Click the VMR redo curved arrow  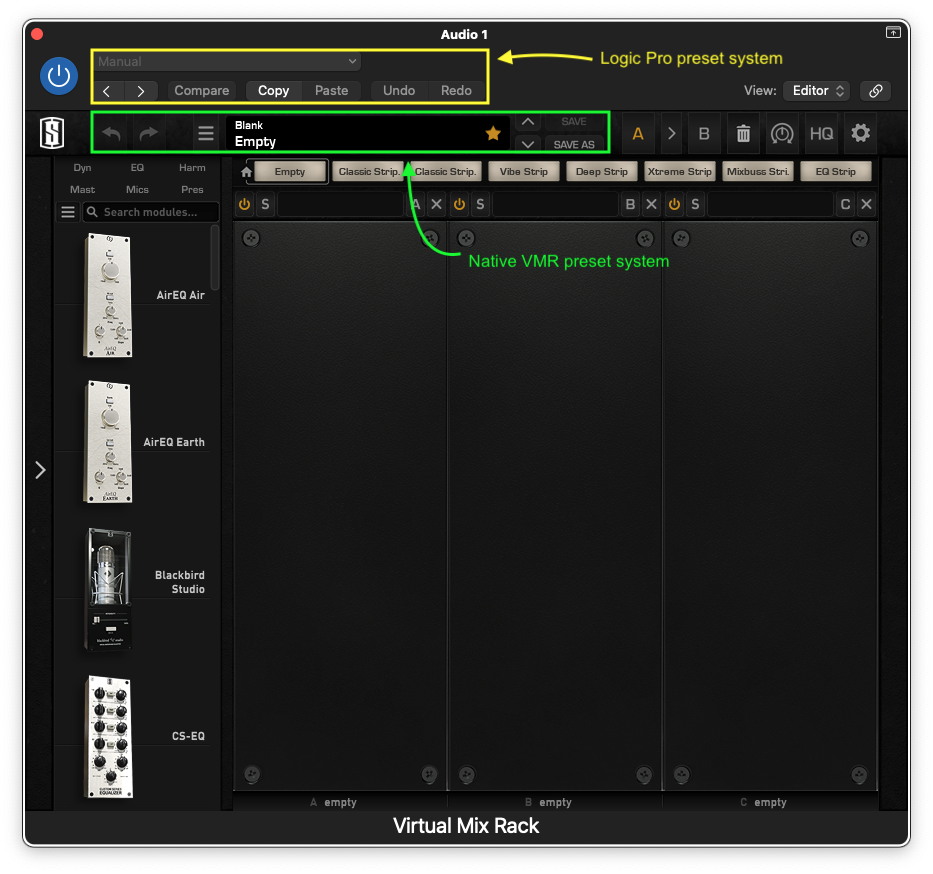pyautogui.click(x=149, y=133)
